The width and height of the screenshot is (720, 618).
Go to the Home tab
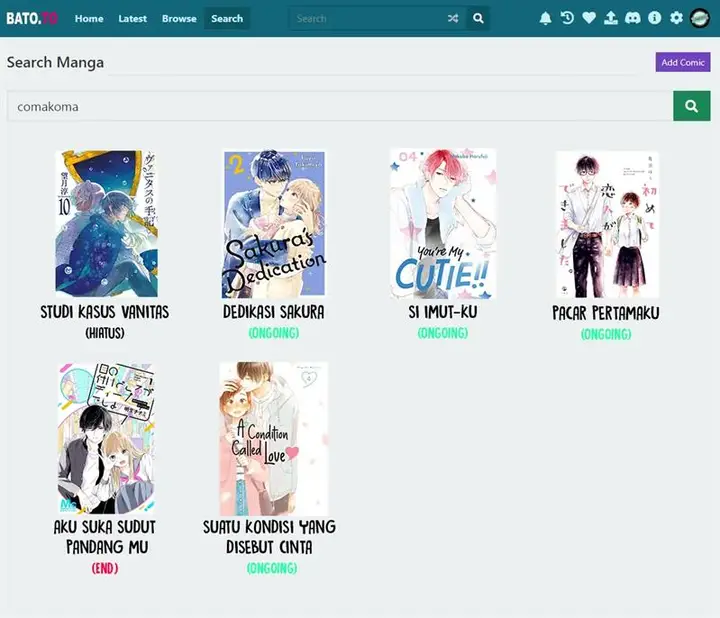(89, 18)
